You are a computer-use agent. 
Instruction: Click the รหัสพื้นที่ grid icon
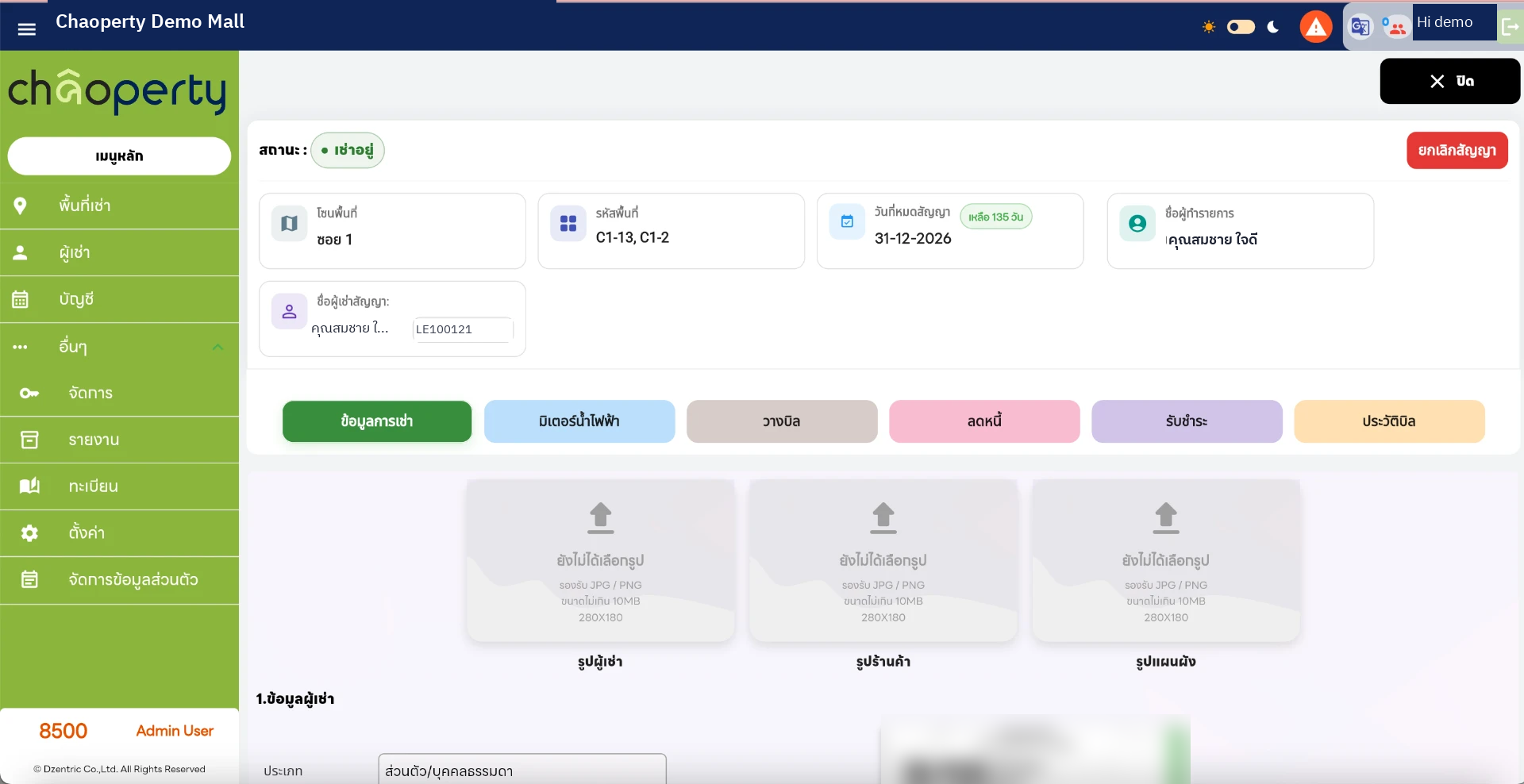(568, 224)
